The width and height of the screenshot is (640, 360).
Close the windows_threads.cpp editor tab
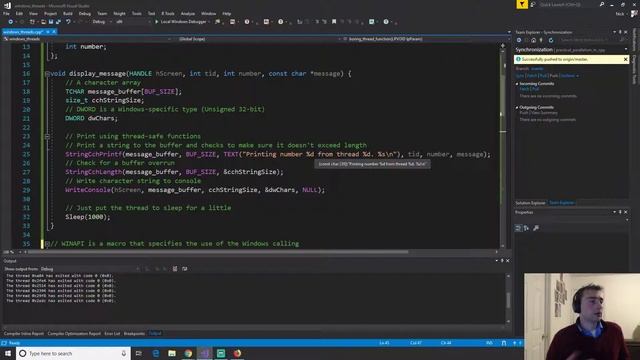coord(54,32)
